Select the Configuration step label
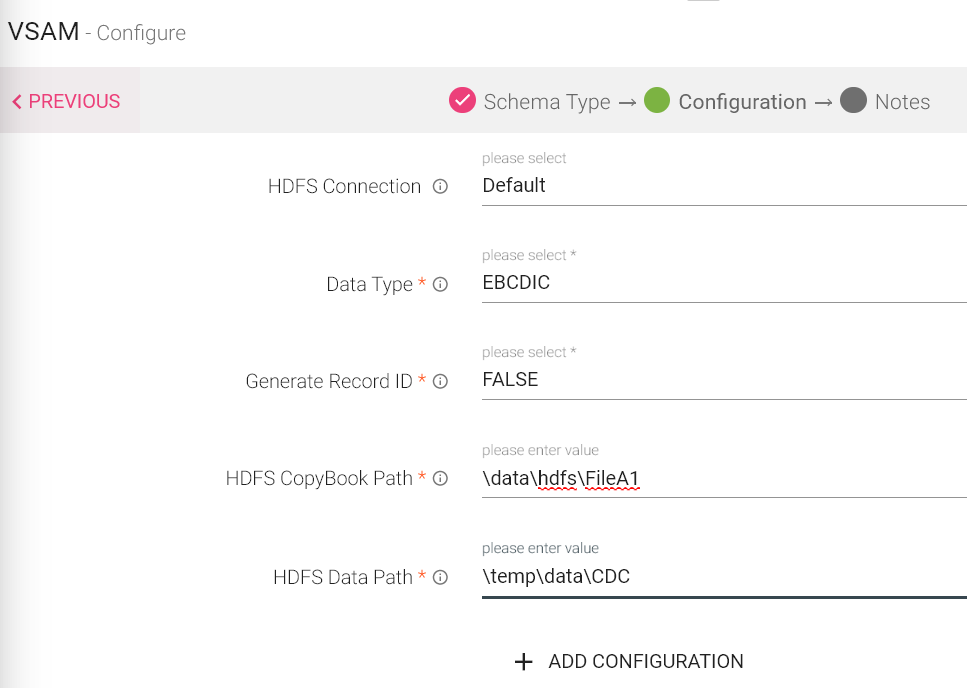Viewport: 967px width, 688px height. click(x=742, y=101)
